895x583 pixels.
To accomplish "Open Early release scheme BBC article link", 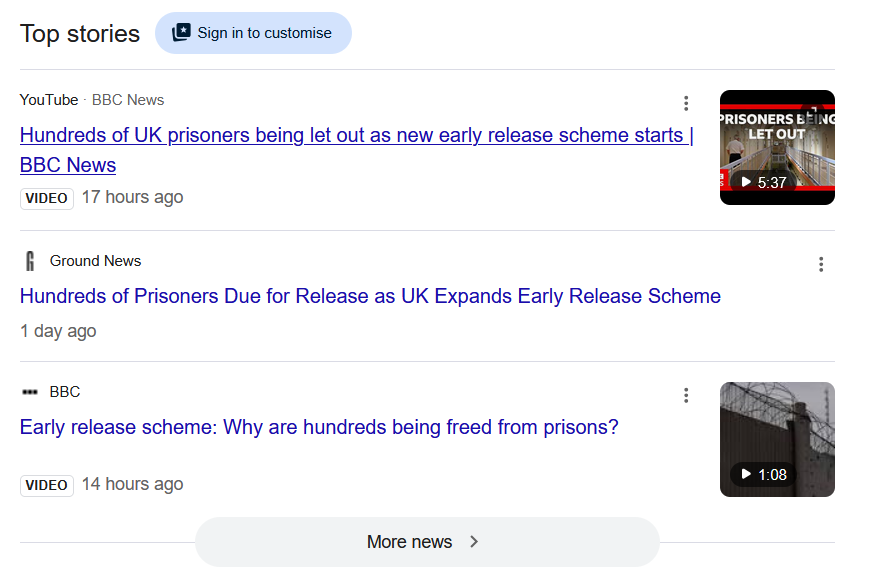I will pyautogui.click(x=319, y=427).
